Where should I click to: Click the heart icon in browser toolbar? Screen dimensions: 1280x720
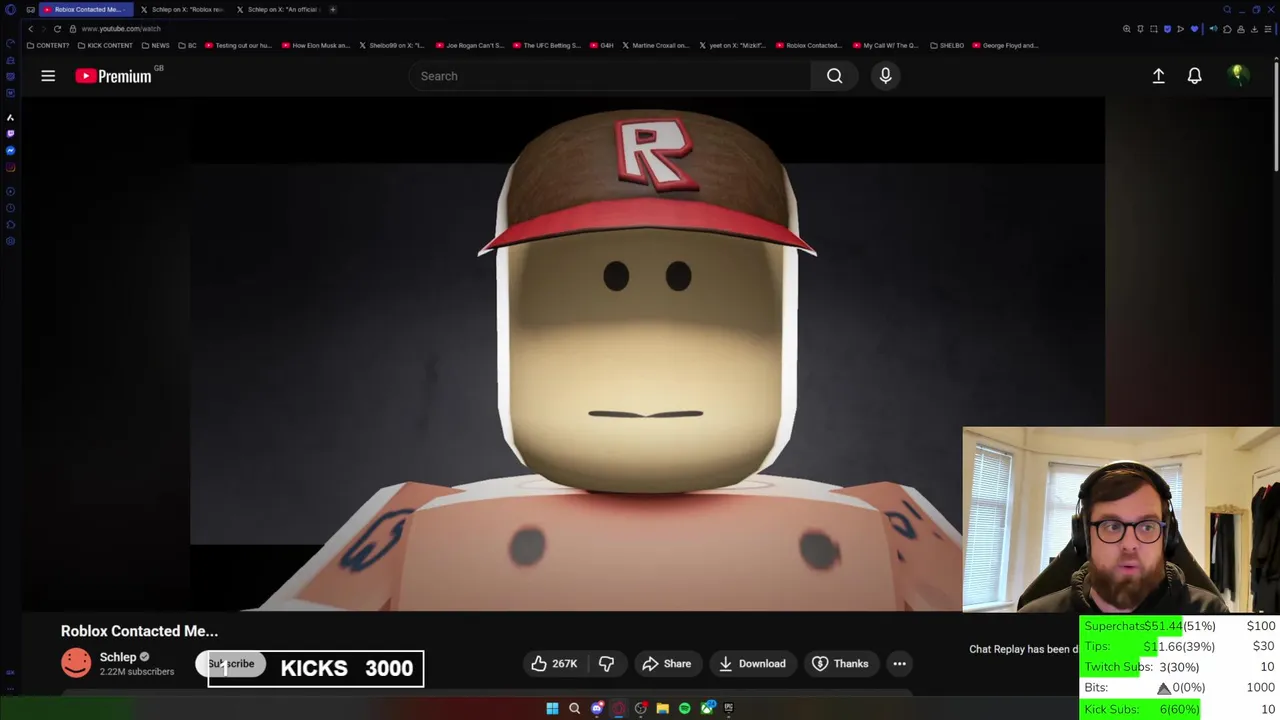[1193, 29]
